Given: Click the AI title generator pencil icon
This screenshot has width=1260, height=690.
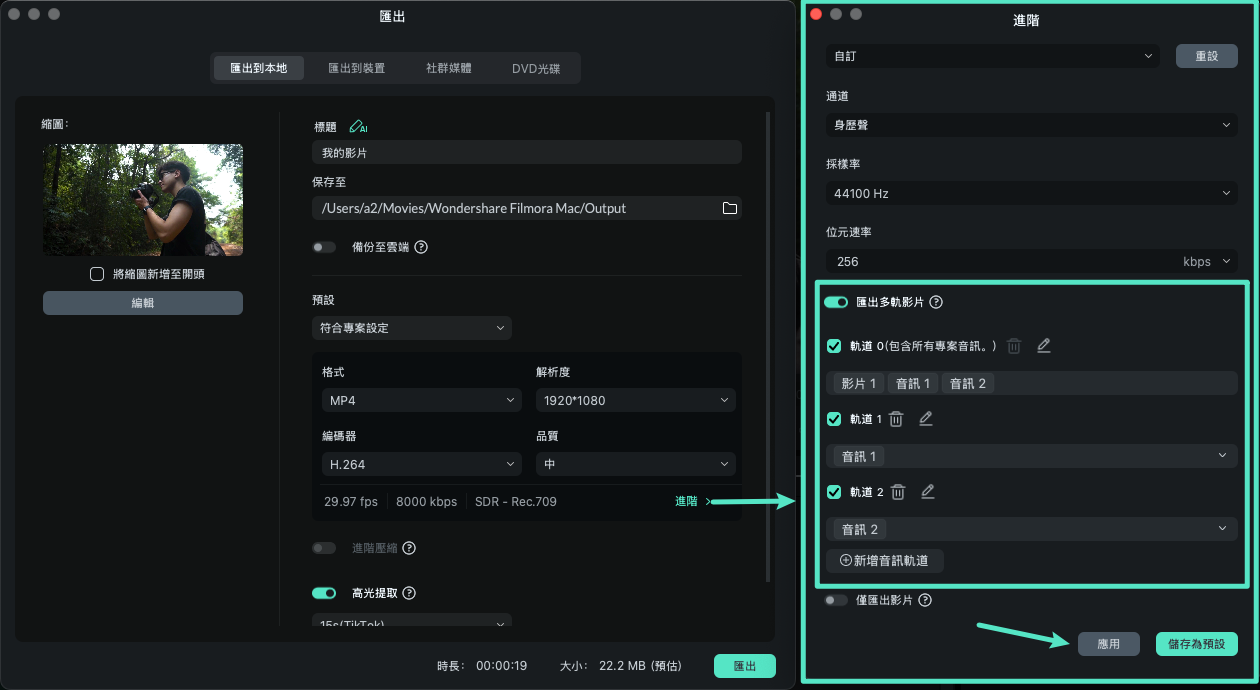Looking at the screenshot, I should pos(356,127).
